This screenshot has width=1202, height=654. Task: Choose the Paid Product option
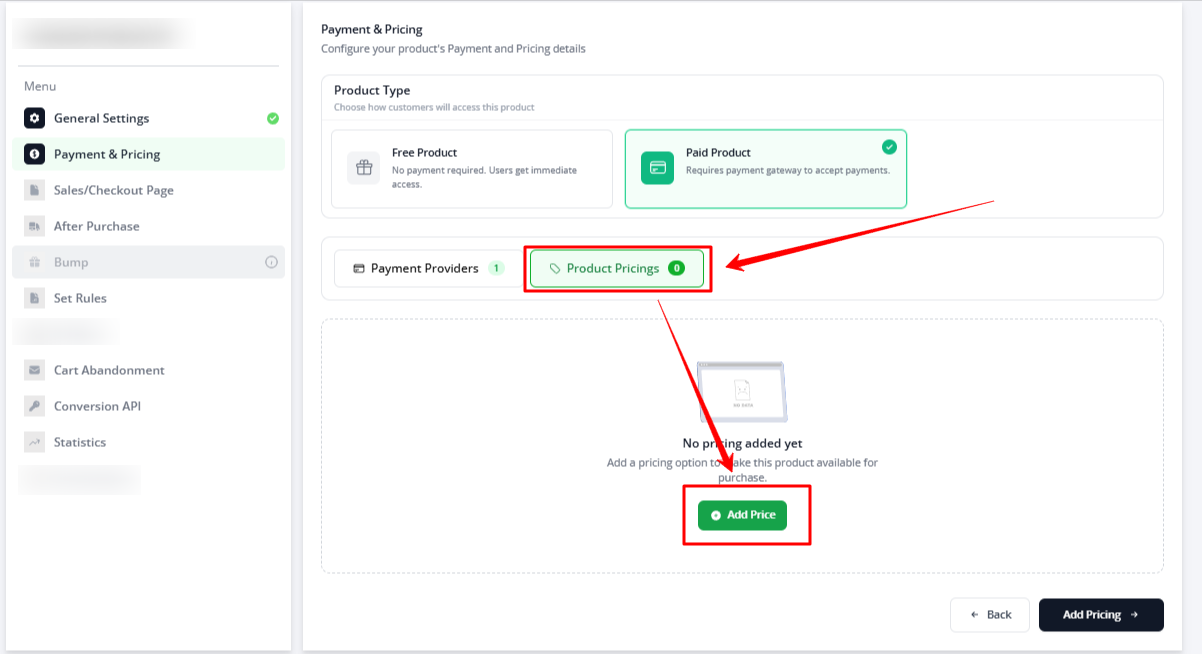click(766, 169)
